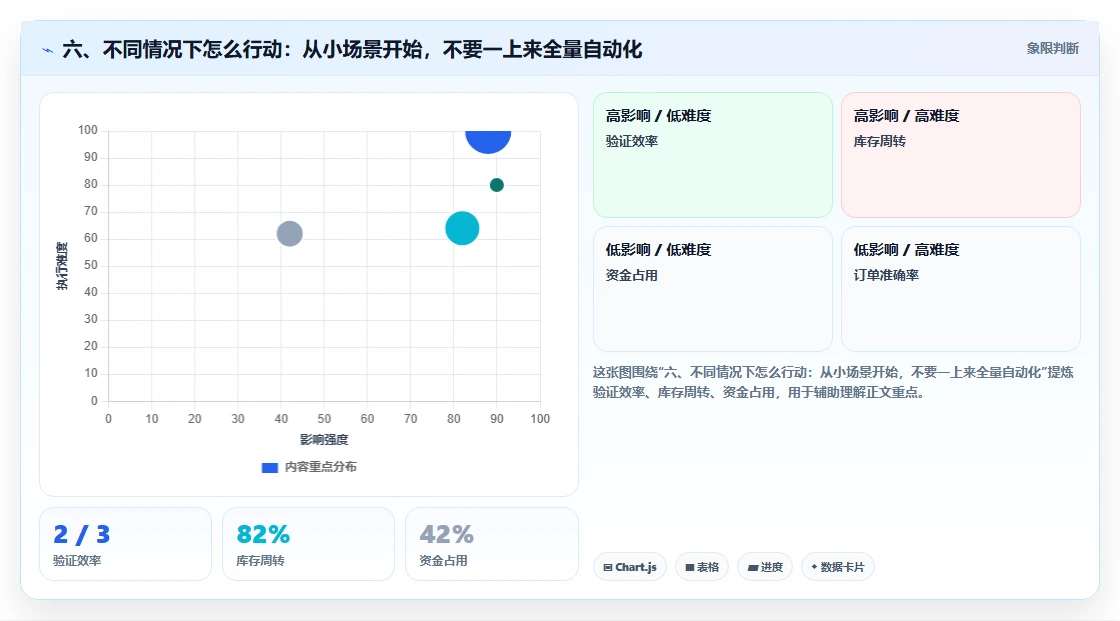Click the 2 / 3 验证效率 stat card
Screen dimensions: 1120x621
(x=126, y=544)
